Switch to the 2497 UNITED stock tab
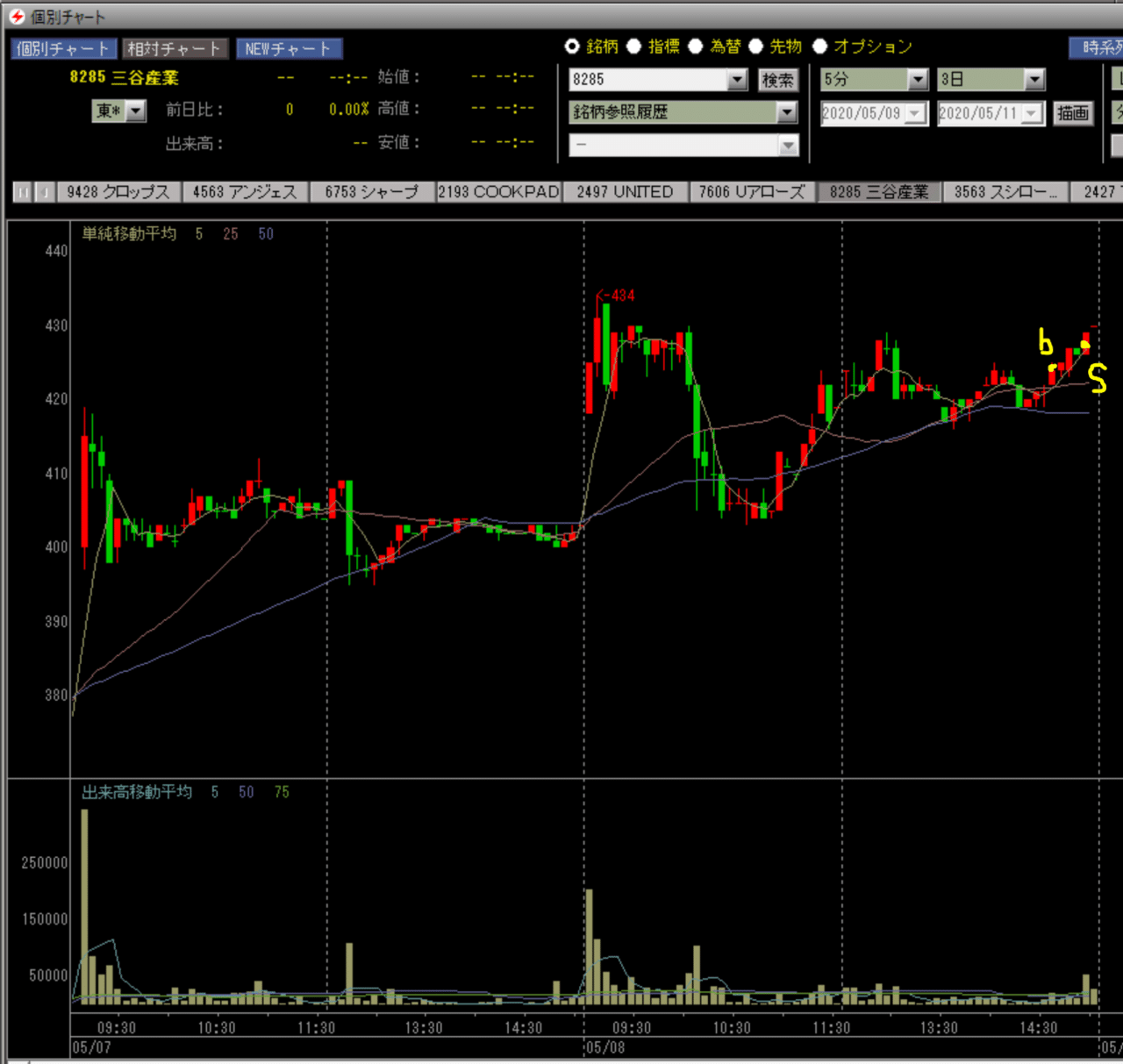The height and width of the screenshot is (1064, 1123). click(626, 192)
